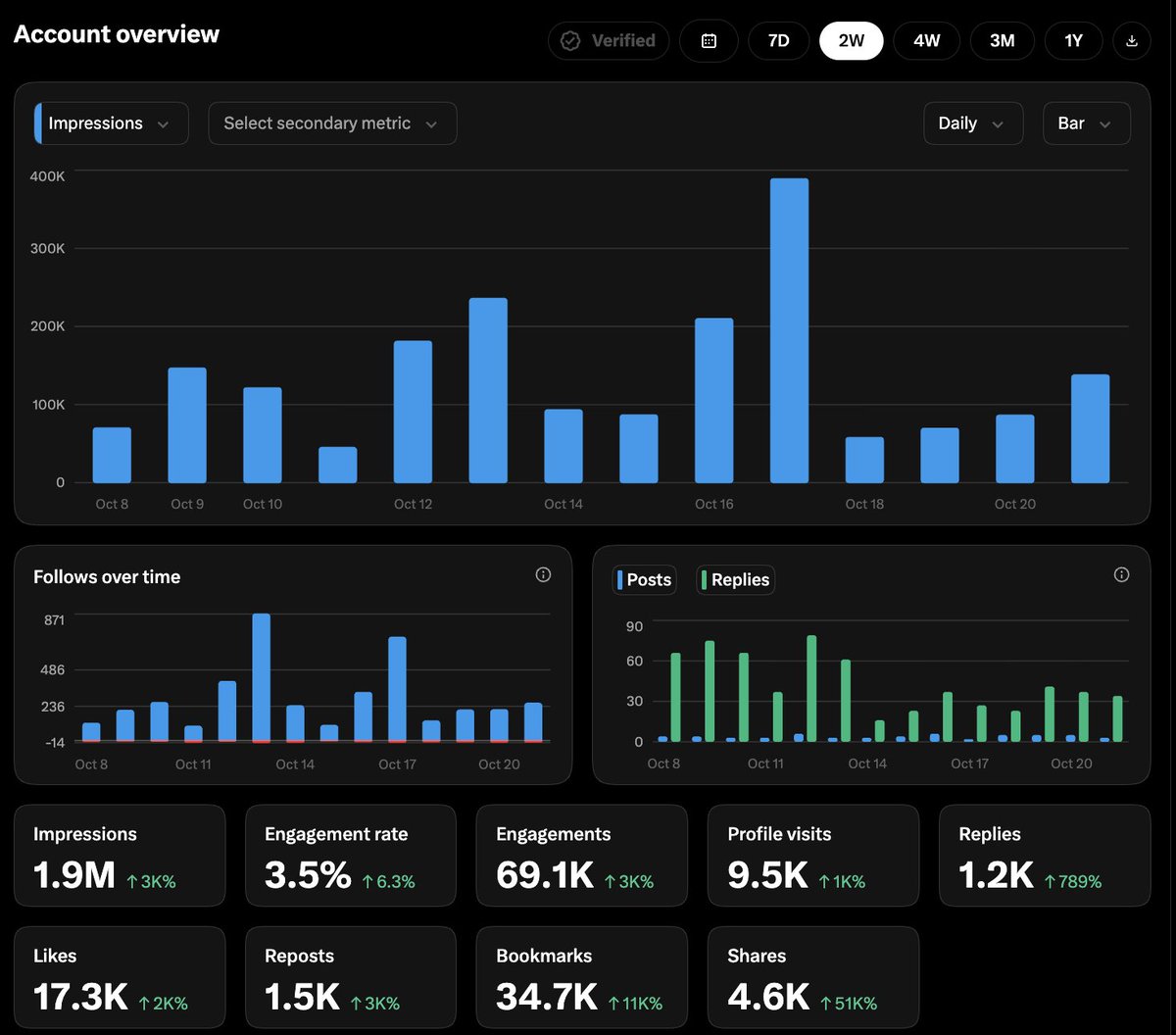Choose the 3M time range
The image size is (1176, 1035).
coord(1002,41)
